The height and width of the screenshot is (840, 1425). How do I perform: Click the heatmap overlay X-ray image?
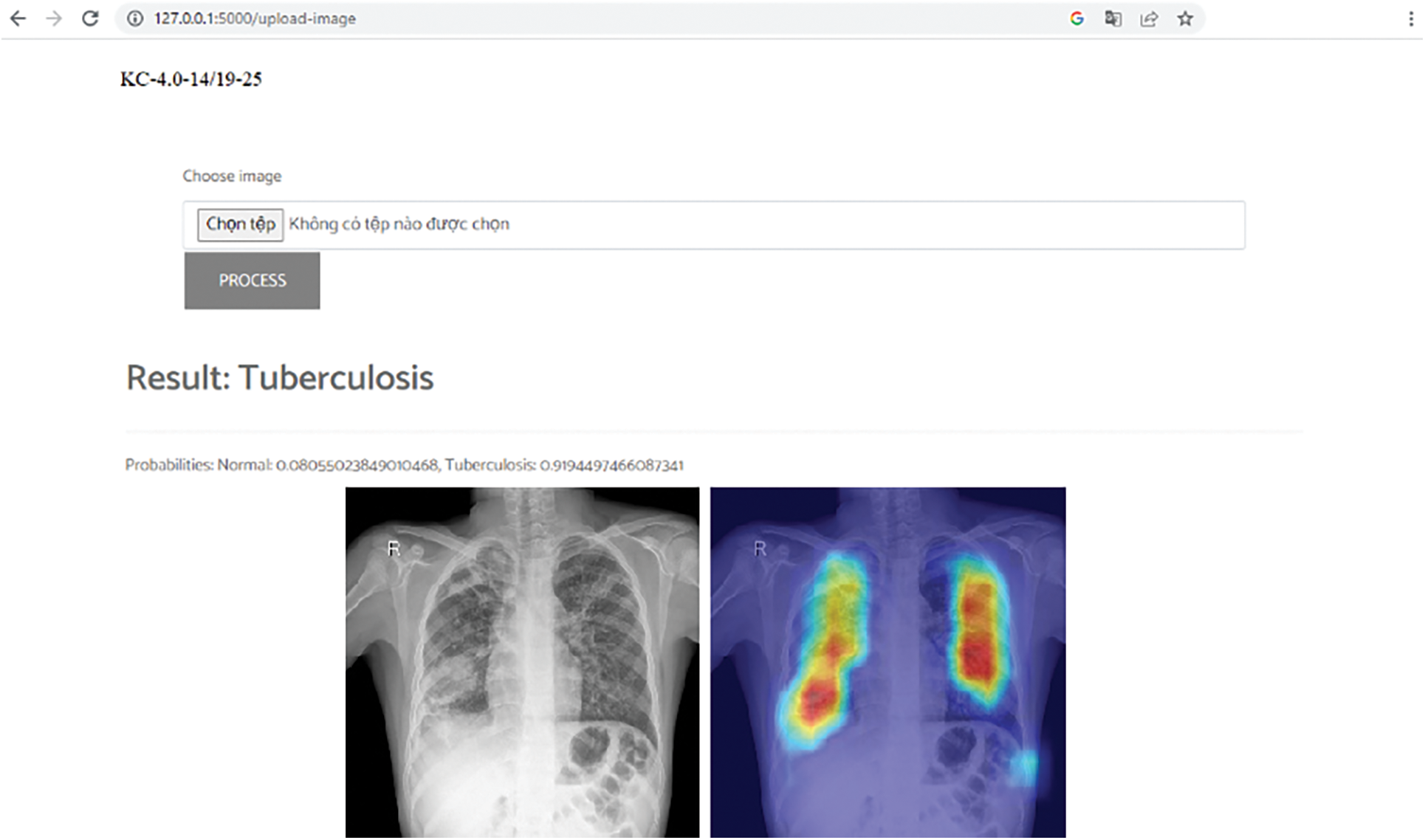887,662
